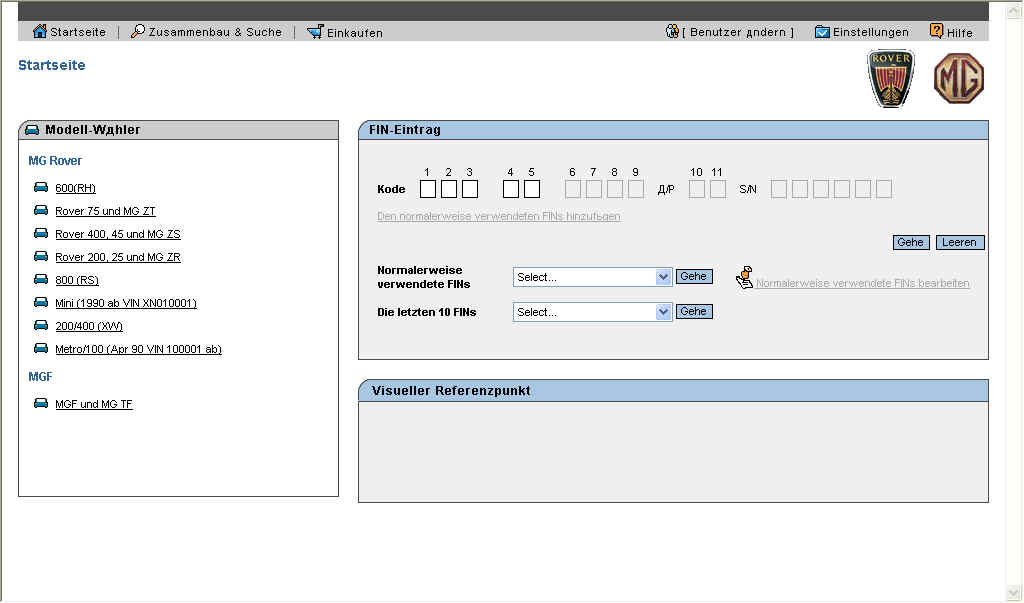1024x603 pixels.
Task: Click Kode input box 4
Action: tap(511, 189)
